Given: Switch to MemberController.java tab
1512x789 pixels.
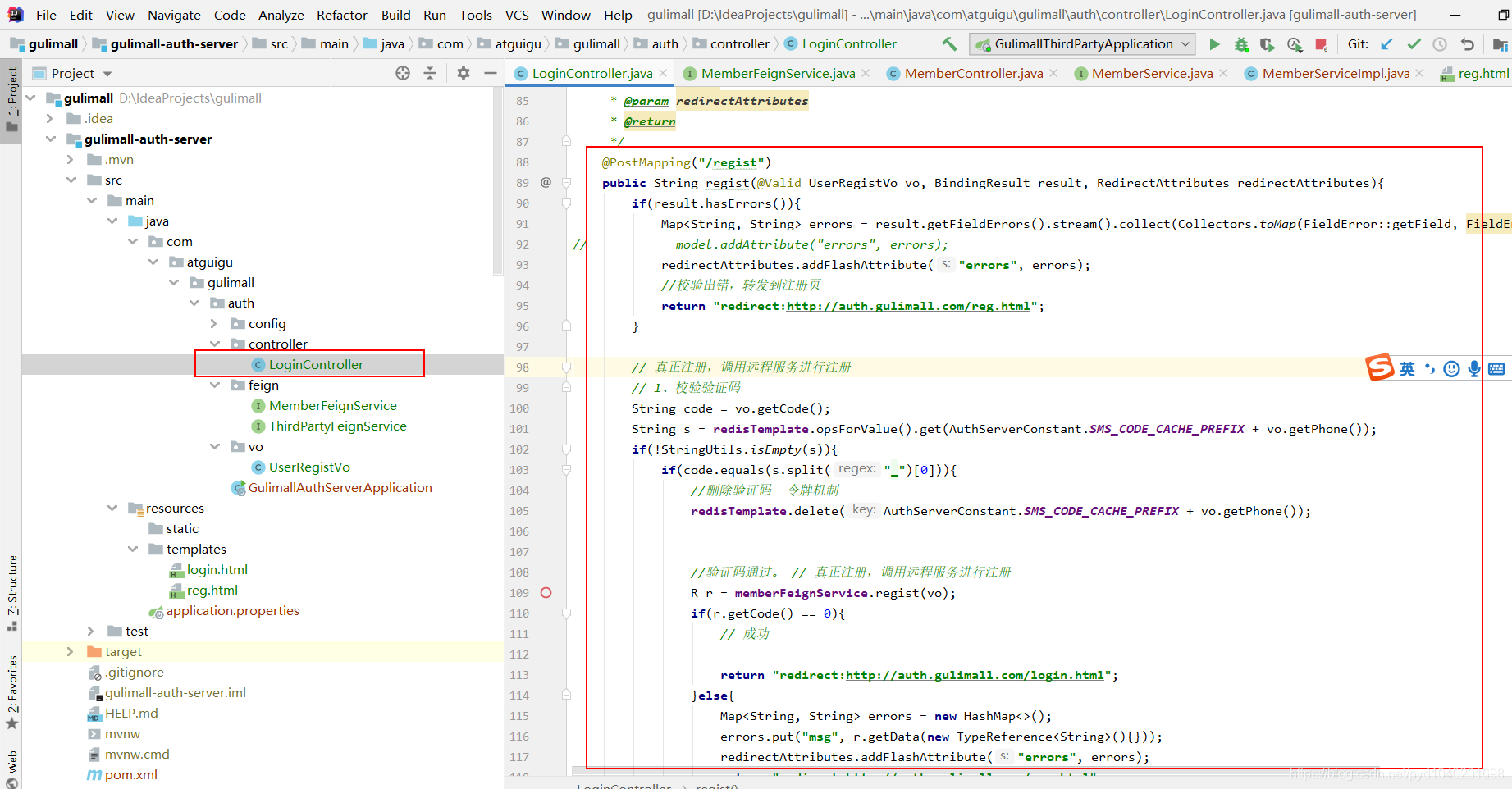Looking at the screenshot, I should pyautogui.click(x=974, y=73).
